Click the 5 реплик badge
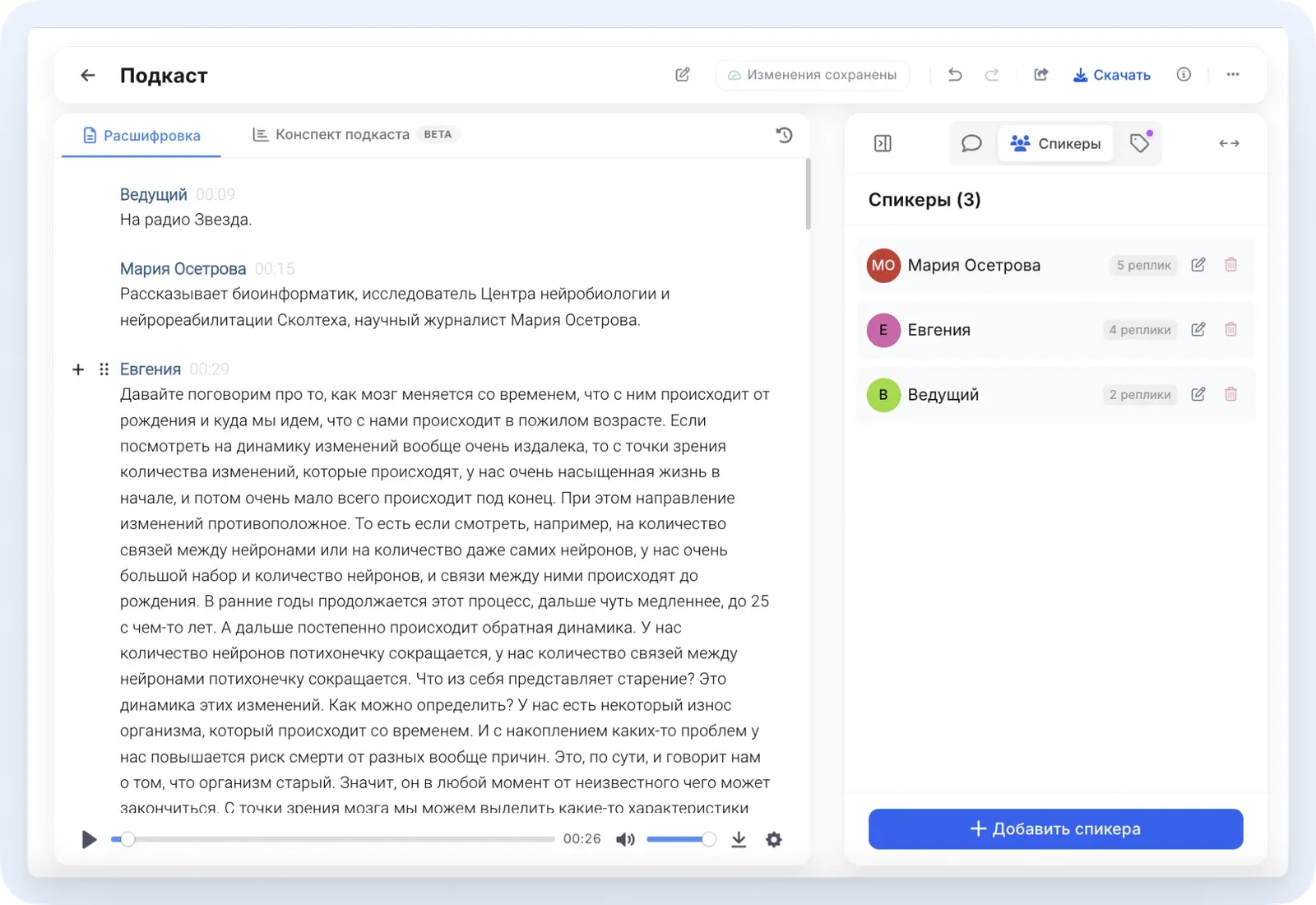 1143,265
